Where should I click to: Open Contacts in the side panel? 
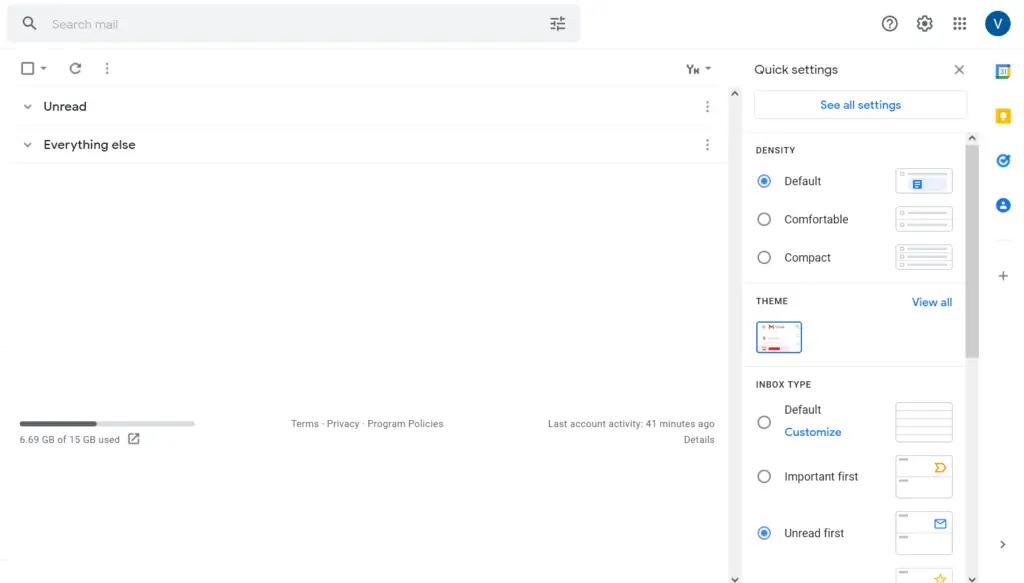click(1003, 206)
